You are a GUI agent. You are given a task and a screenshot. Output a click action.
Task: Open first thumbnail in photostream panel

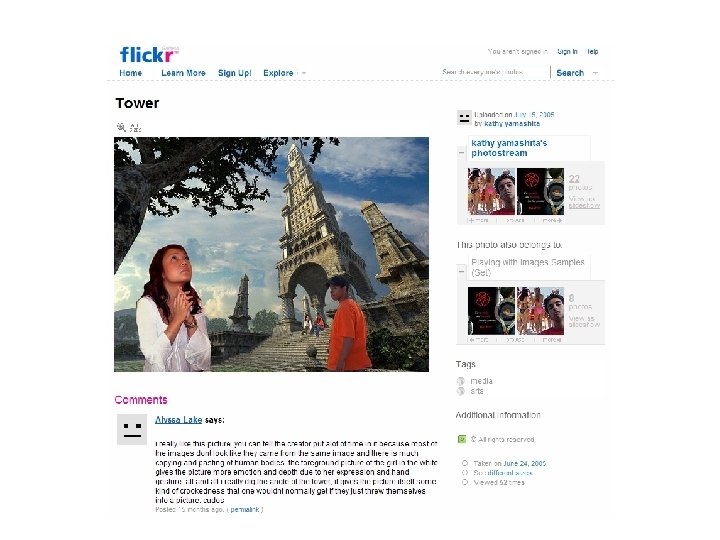click(x=491, y=191)
